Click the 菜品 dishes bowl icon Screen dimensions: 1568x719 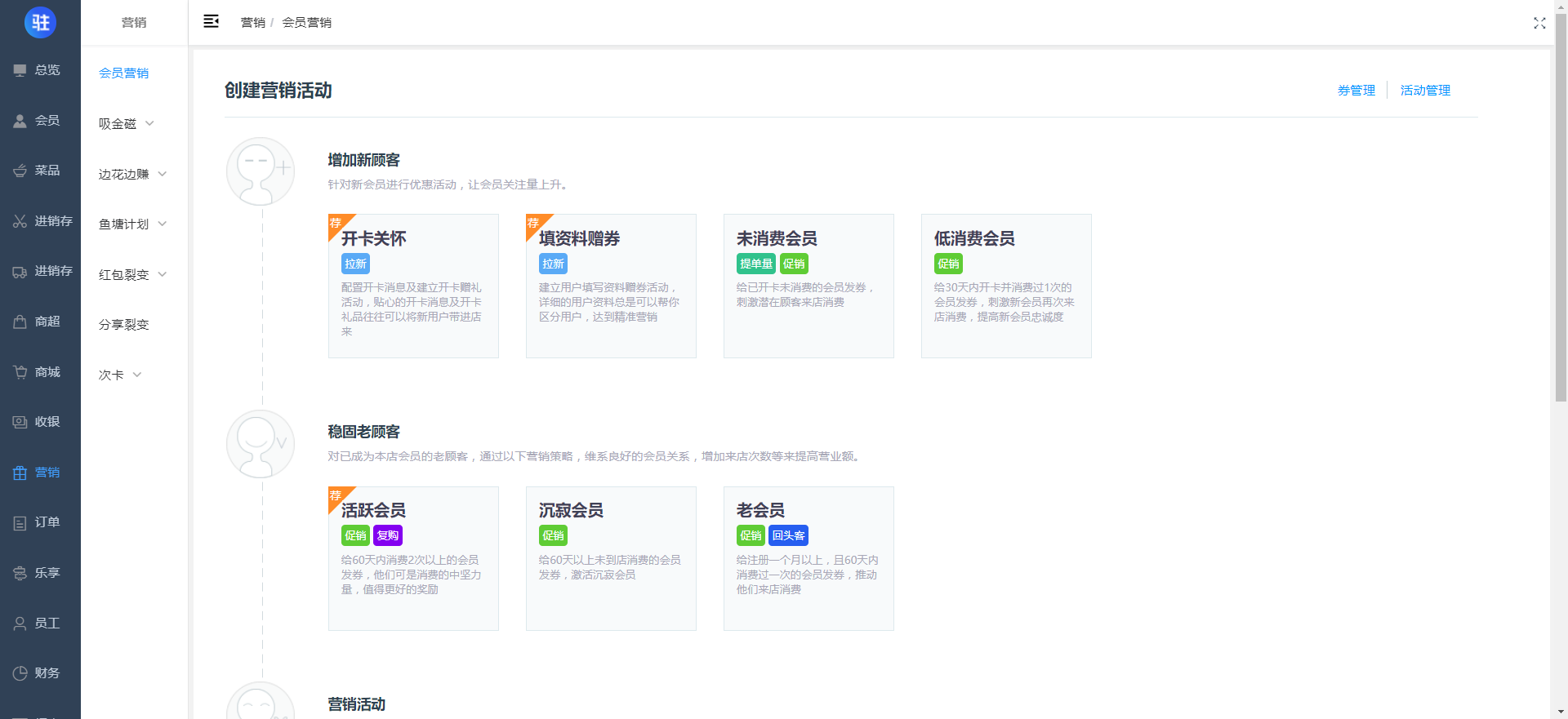tap(20, 171)
